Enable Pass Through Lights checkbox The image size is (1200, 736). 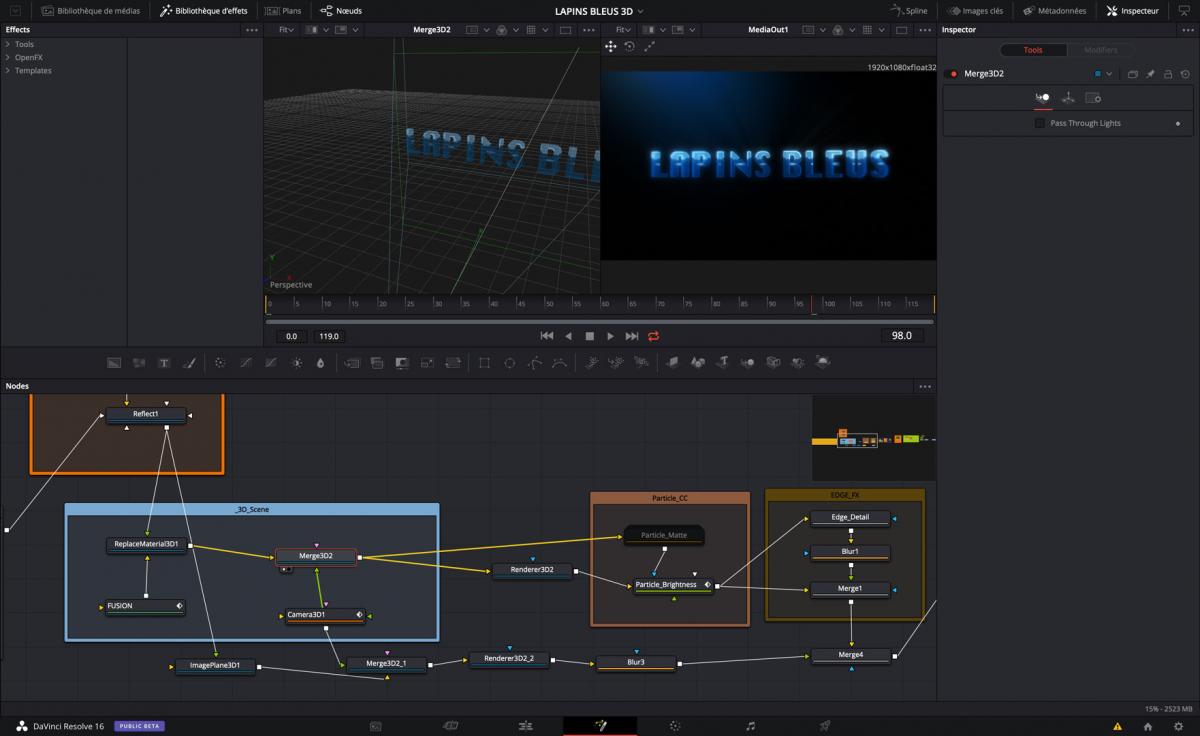[x=1040, y=123]
